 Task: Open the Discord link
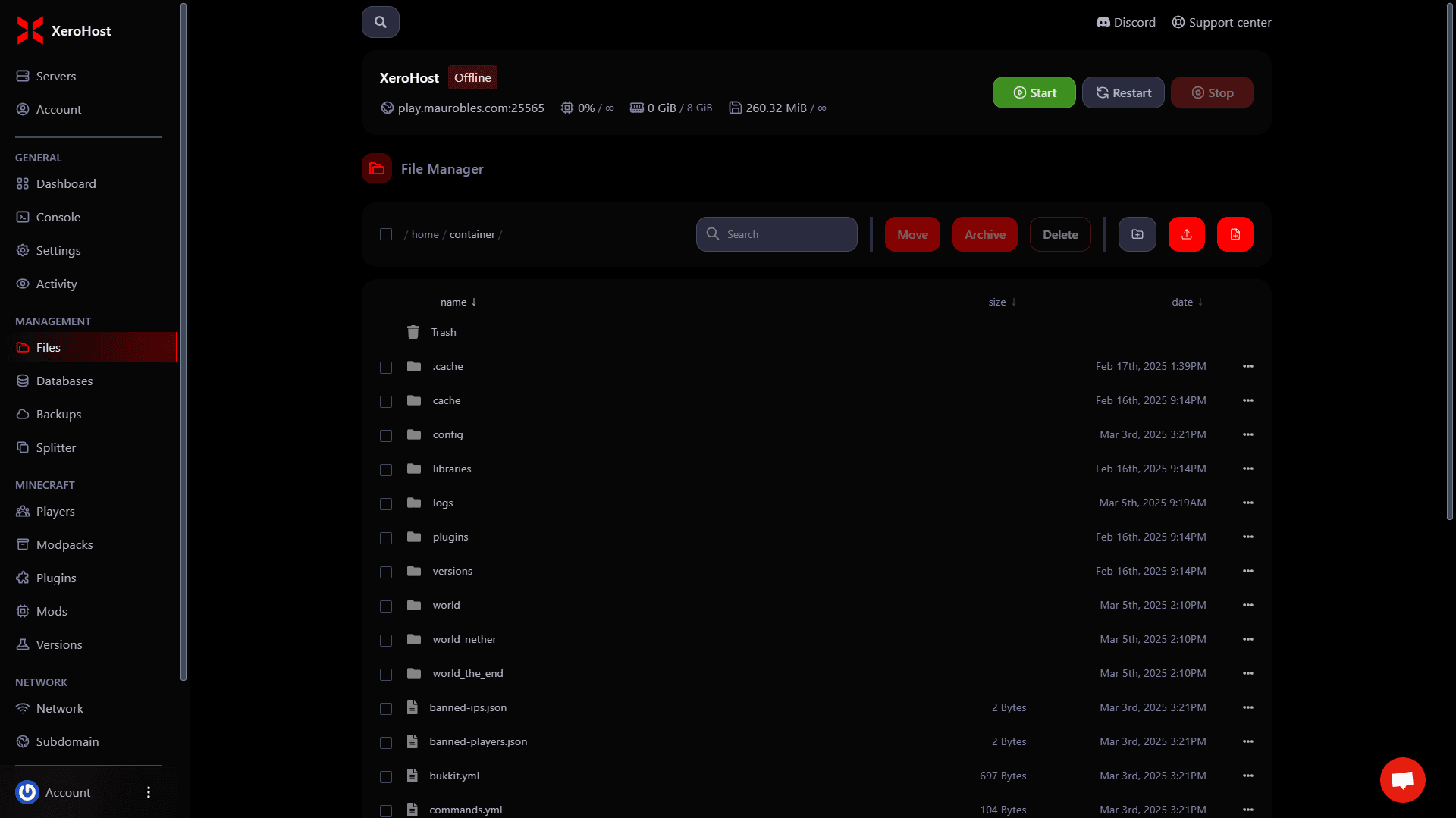pos(1126,22)
